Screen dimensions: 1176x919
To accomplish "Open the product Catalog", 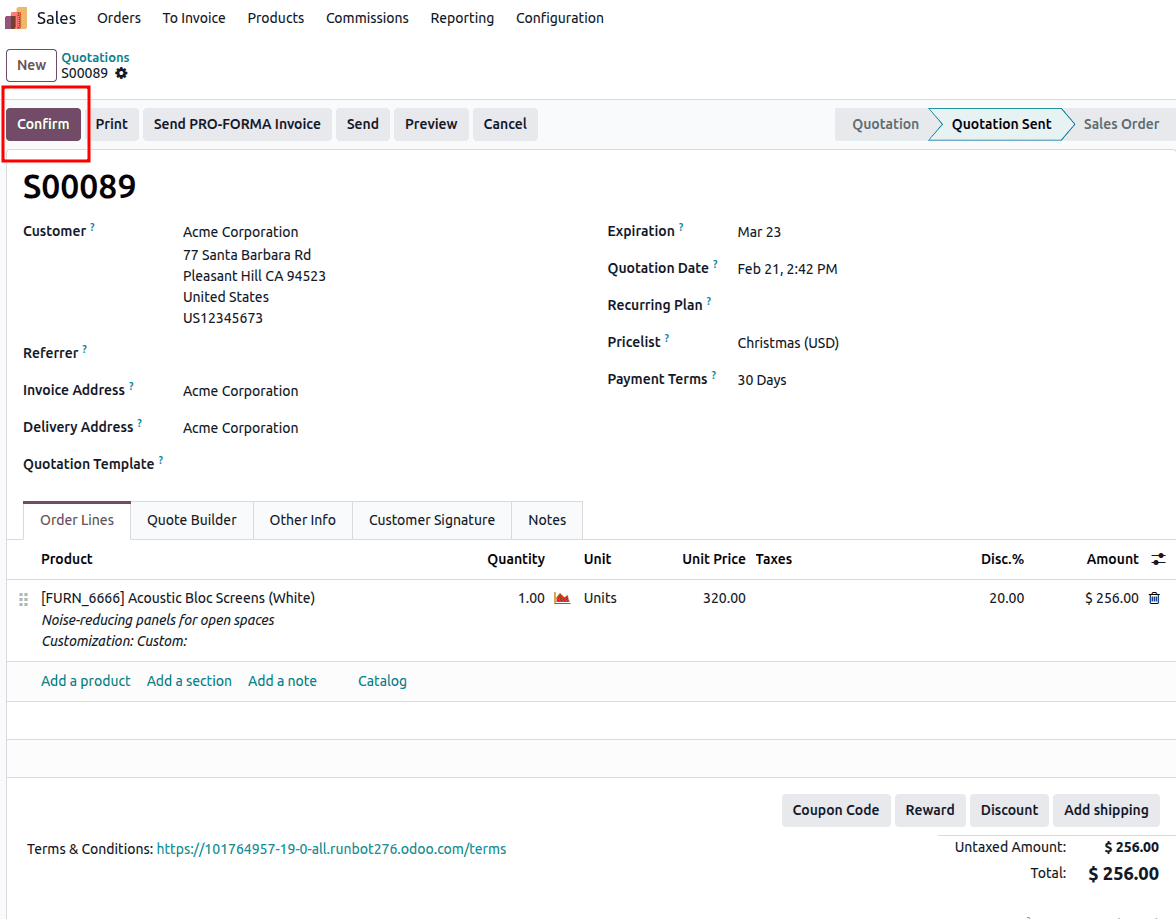I will point(382,681).
